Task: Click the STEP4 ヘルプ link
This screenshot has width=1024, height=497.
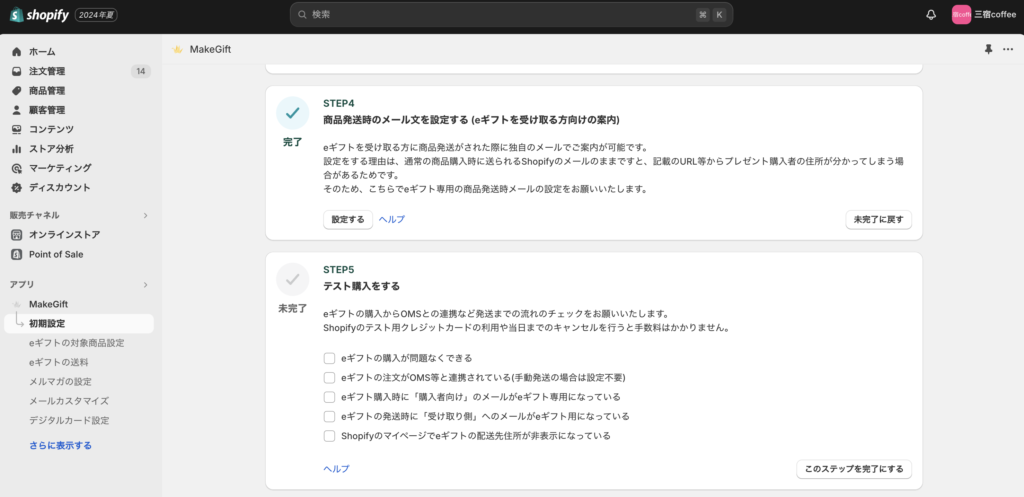Action: 392,219
